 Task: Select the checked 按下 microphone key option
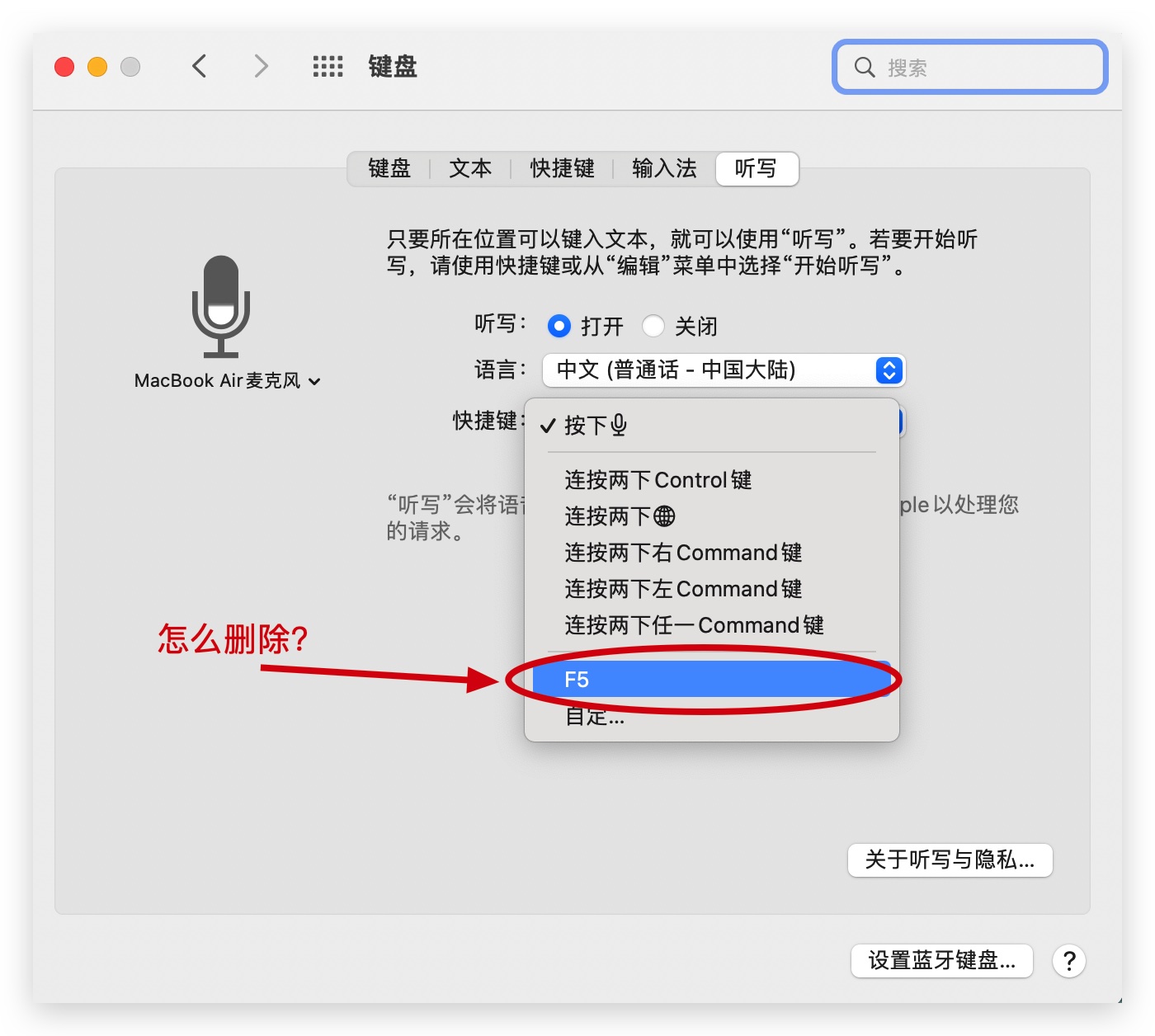click(595, 426)
